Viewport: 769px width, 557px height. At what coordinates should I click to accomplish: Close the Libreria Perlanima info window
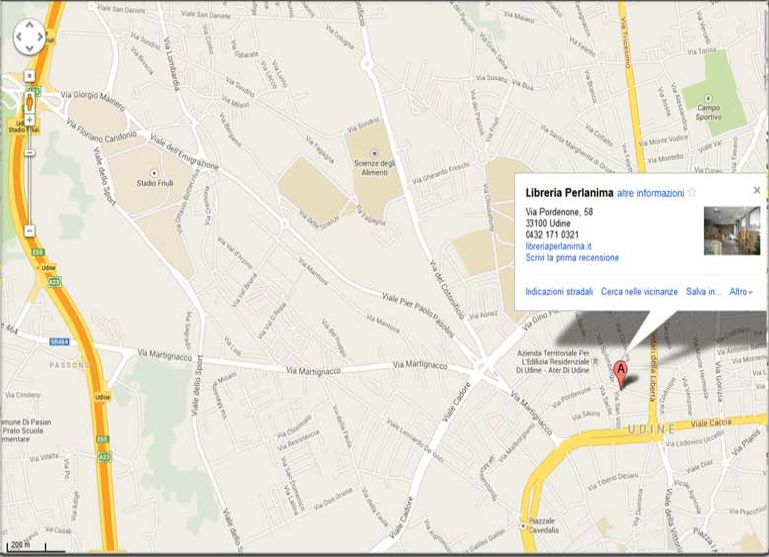(x=757, y=190)
